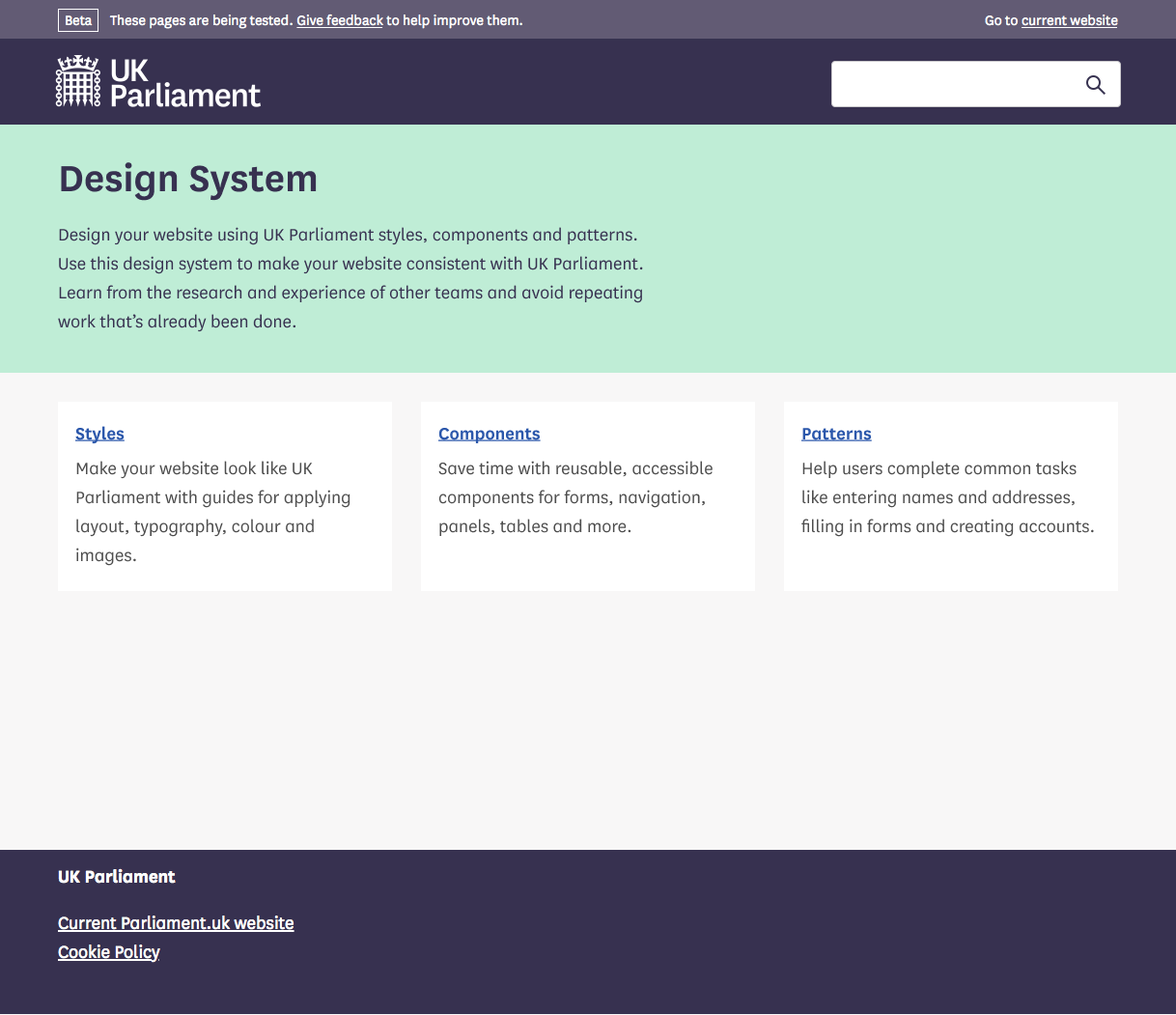Click the Design System heading

[x=188, y=180]
